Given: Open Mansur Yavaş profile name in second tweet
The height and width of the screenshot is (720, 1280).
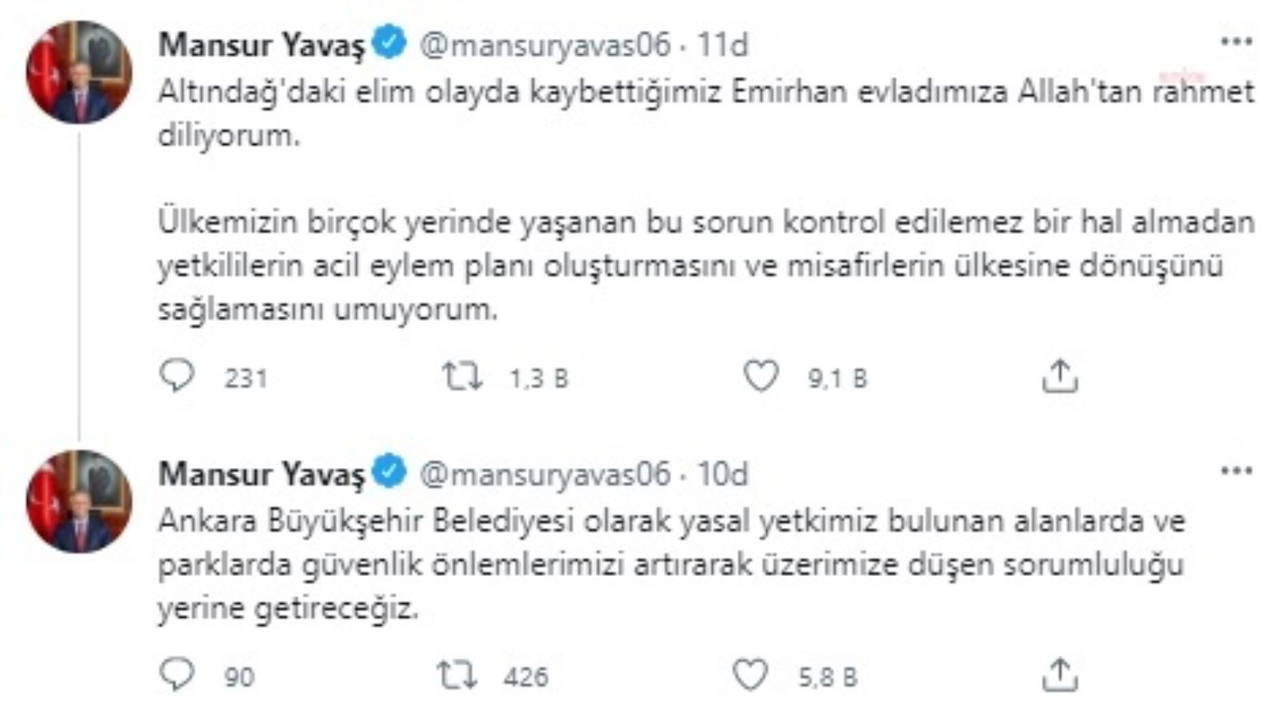Looking at the screenshot, I should coord(261,473).
